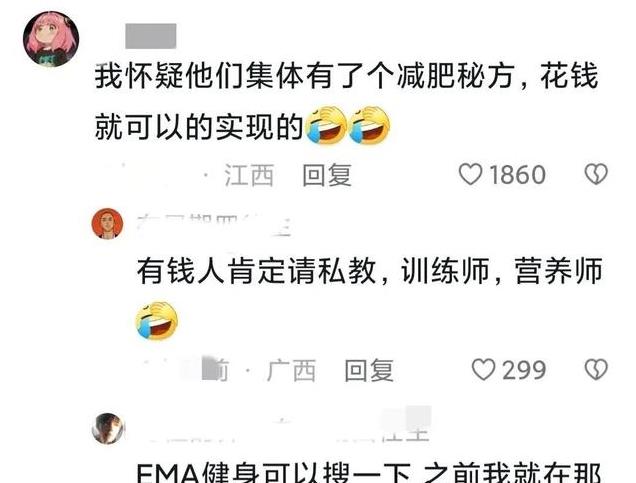Tap the blurred username above EMA健身 comment
Screen dimensions: 636x483
pyautogui.click(x=288, y=426)
